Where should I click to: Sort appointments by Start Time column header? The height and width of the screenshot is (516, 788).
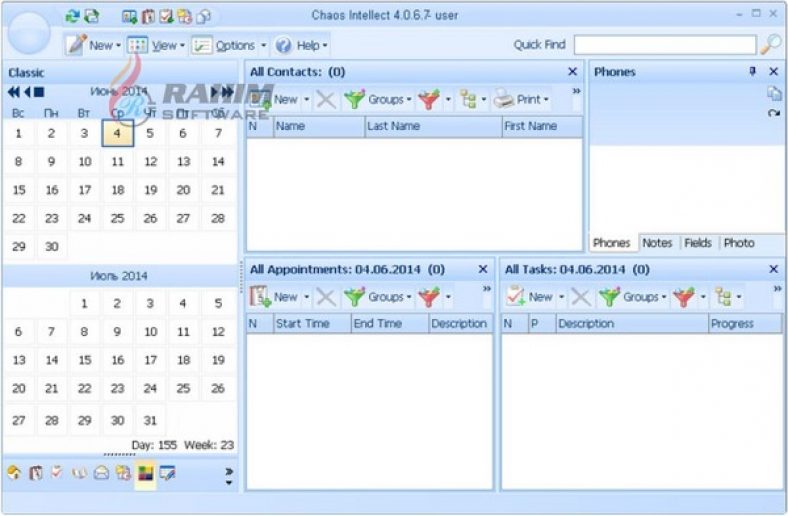pyautogui.click(x=312, y=324)
